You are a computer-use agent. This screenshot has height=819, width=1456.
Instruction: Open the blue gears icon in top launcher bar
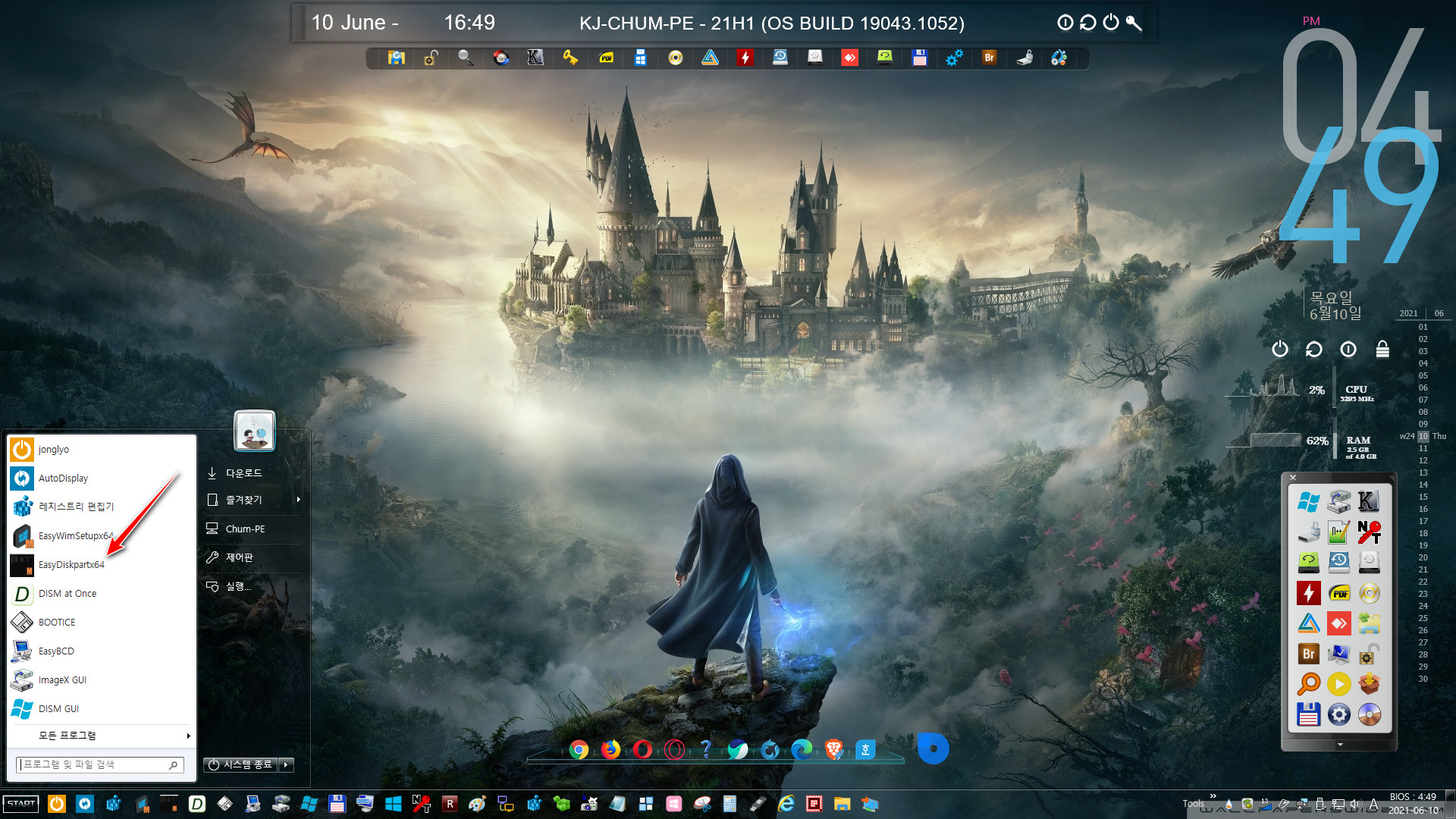(x=954, y=58)
